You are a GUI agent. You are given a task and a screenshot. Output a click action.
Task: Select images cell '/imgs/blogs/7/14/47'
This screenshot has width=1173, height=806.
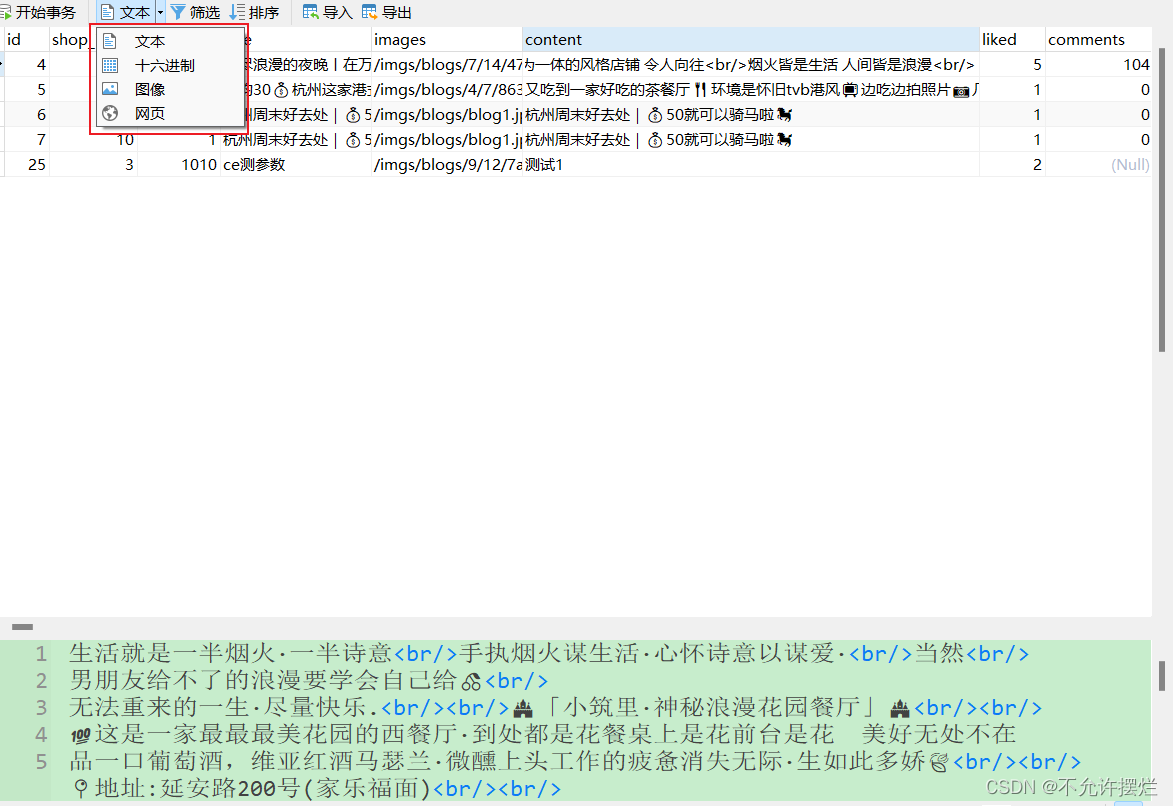447,64
